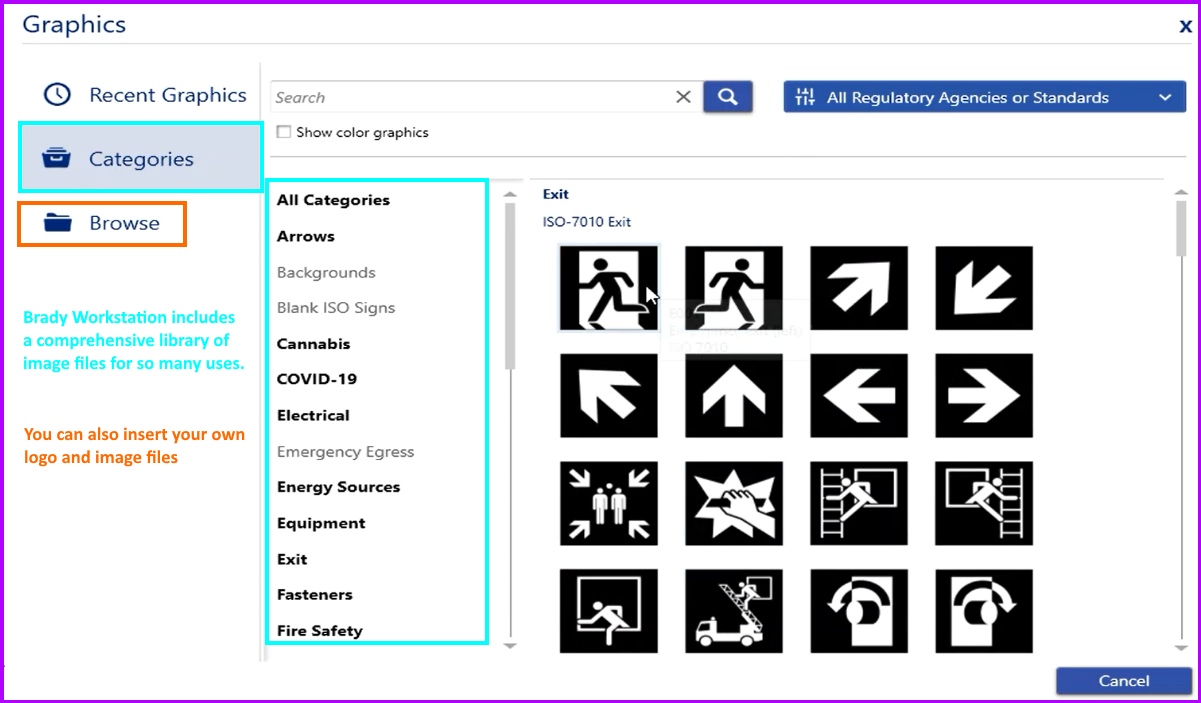Select the evacuation assembly point graphic

click(609, 503)
